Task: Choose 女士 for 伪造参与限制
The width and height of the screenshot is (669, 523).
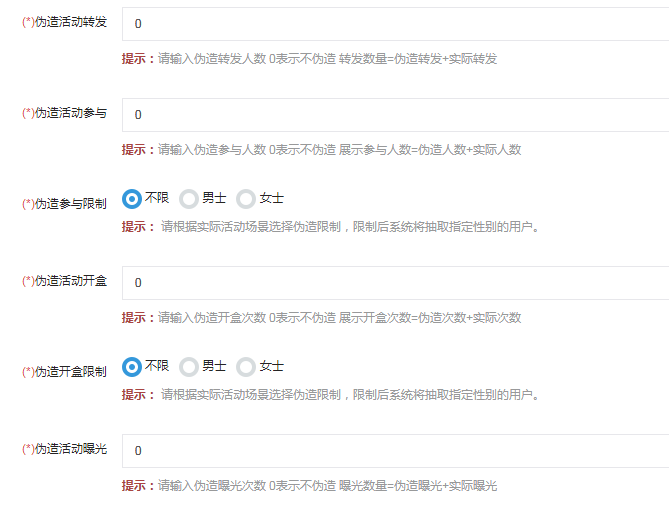Action: point(246,199)
